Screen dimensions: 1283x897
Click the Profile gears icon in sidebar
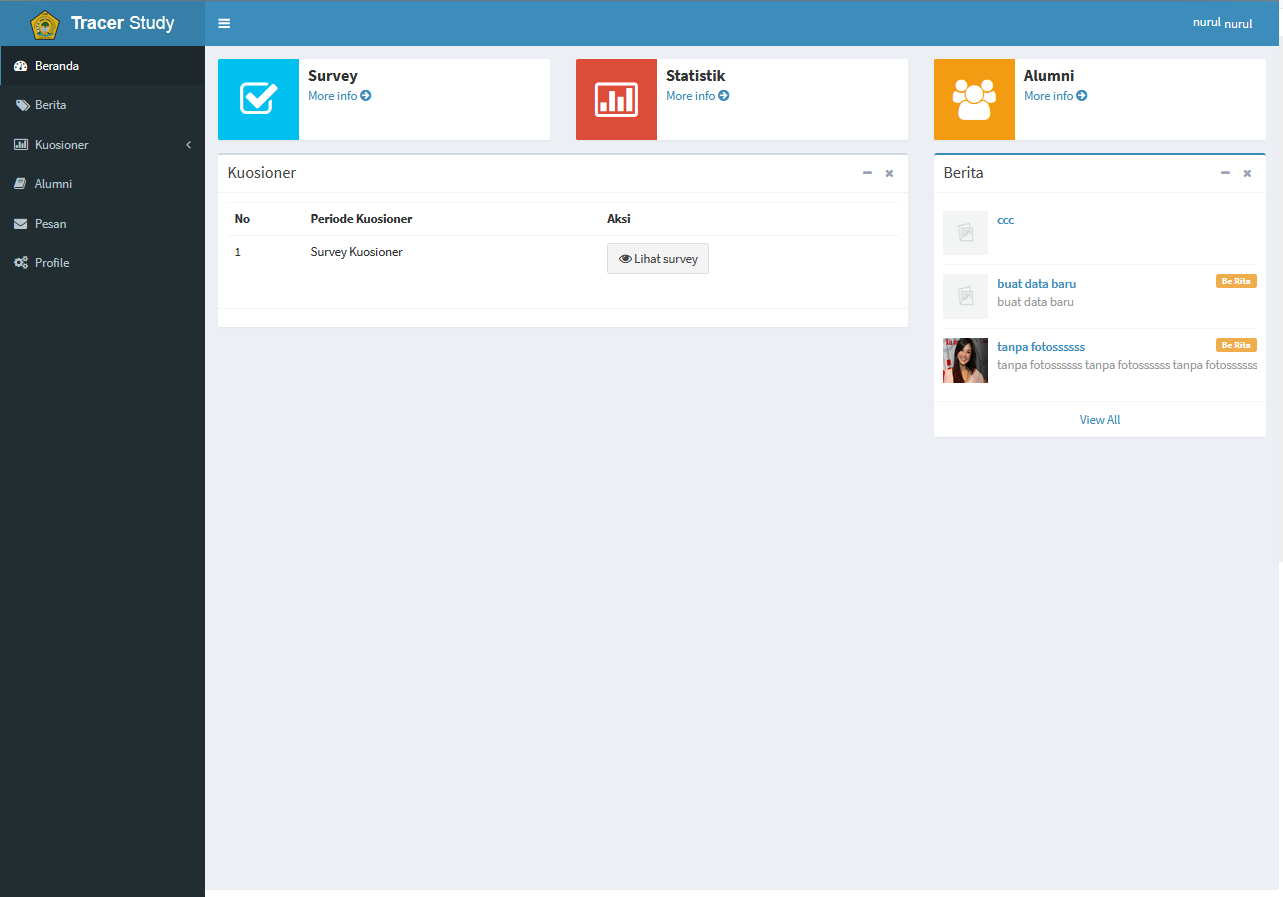pos(20,263)
